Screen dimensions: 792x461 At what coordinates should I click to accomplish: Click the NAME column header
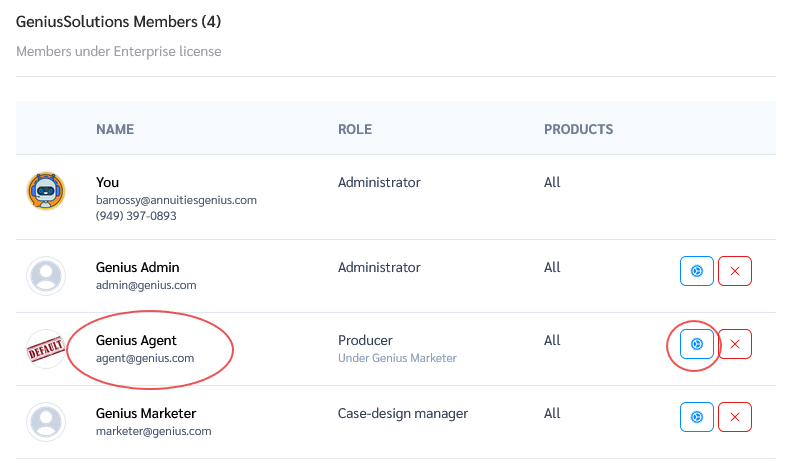click(x=115, y=130)
